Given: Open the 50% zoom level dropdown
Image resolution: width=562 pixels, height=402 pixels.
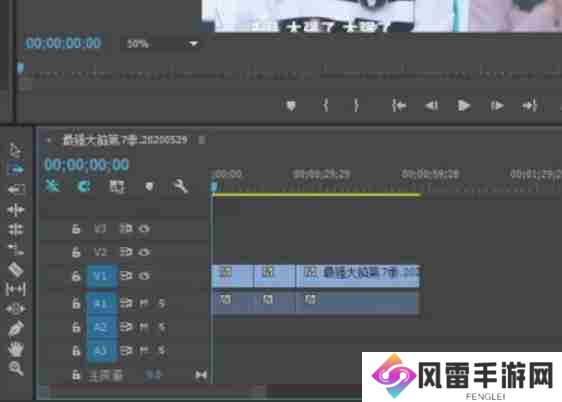Looking at the screenshot, I should point(160,44).
